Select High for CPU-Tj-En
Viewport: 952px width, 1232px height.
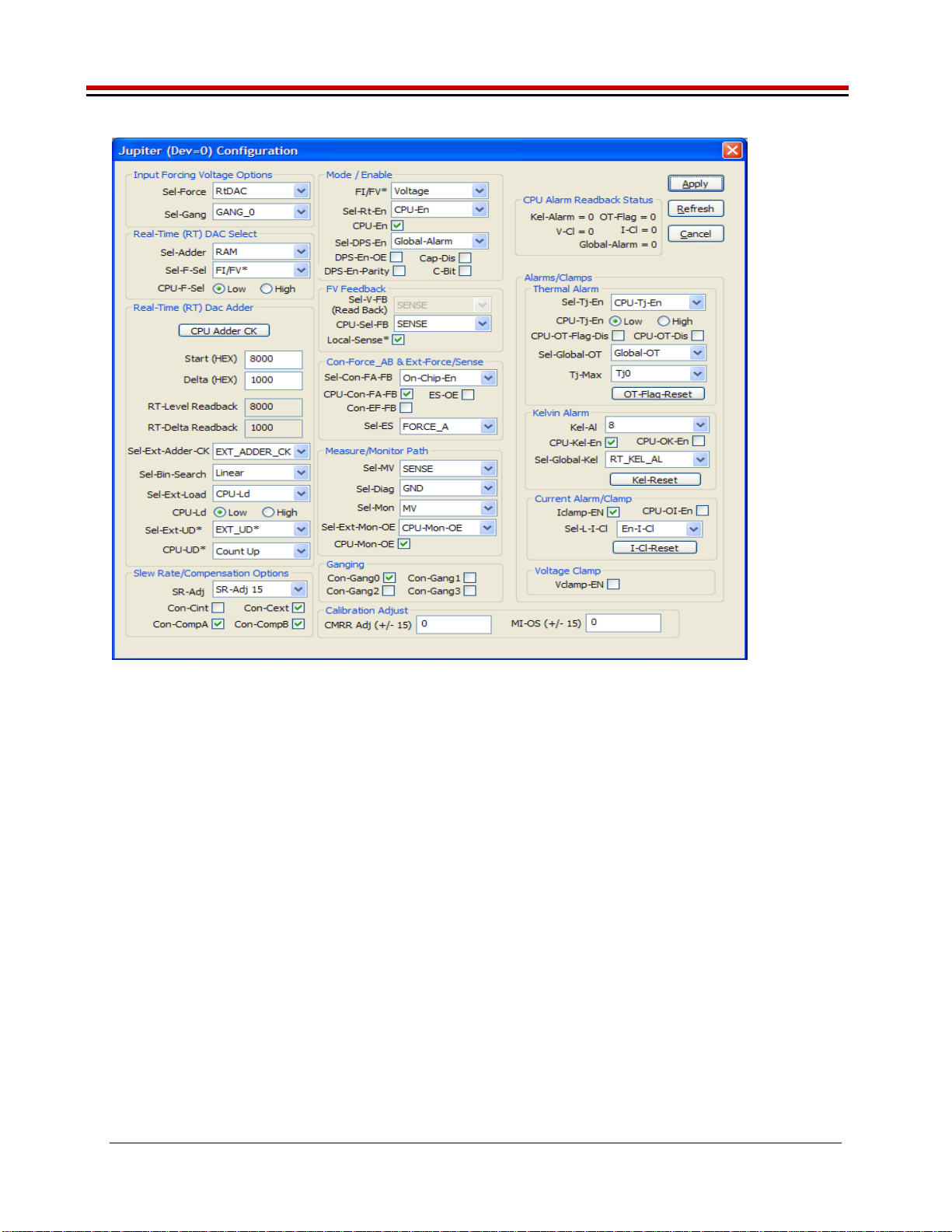pyautogui.click(x=664, y=321)
